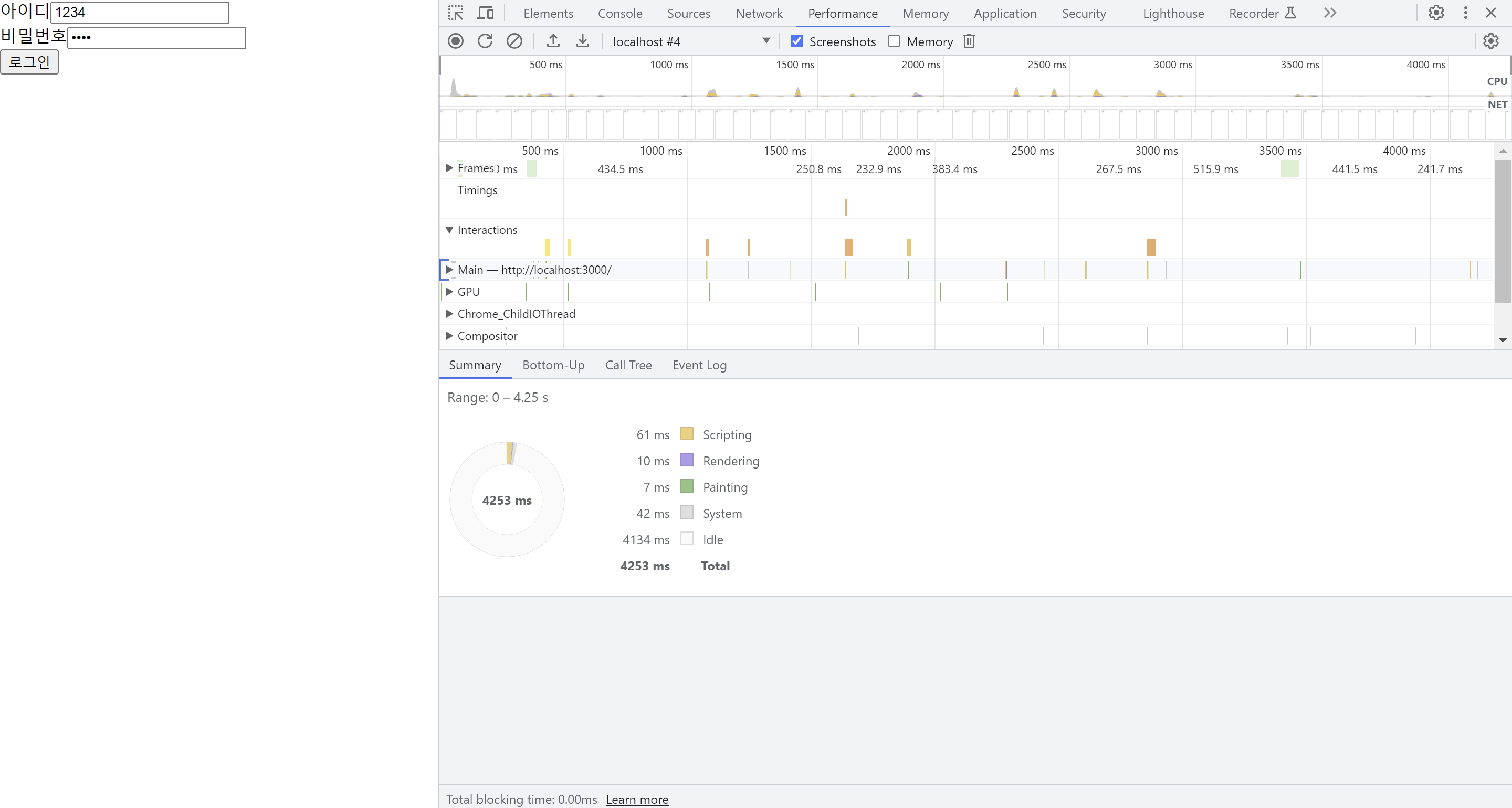This screenshot has height=808, width=1512.
Task: Enable the Memory checkbox
Action: [x=894, y=41]
